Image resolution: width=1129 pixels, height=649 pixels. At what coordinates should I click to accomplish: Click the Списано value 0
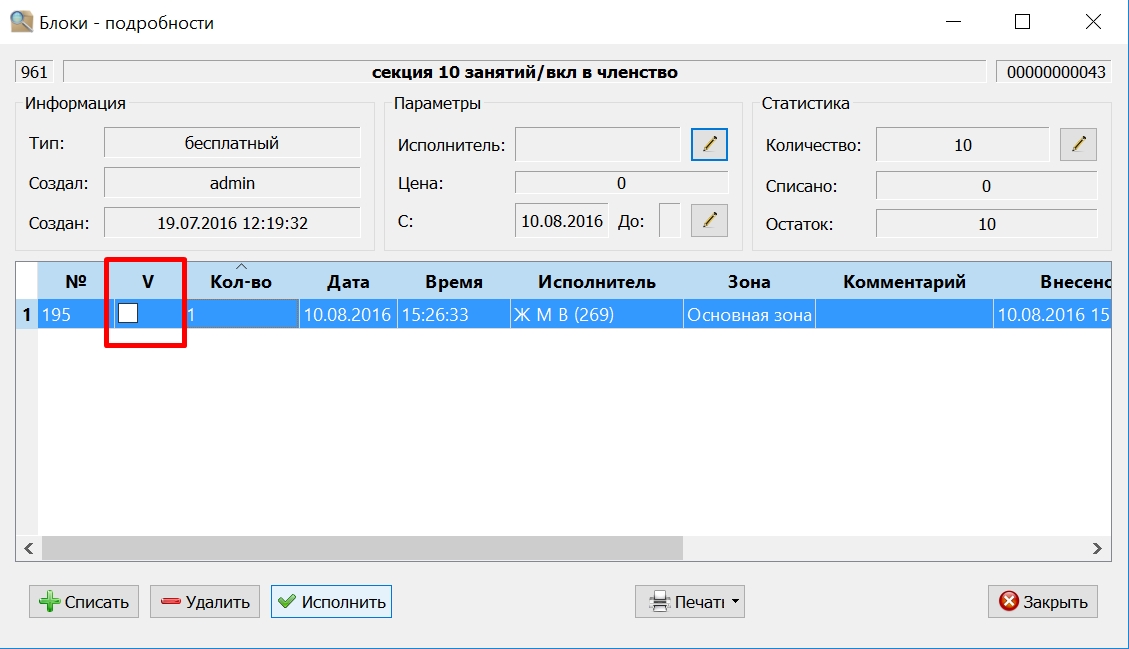click(986, 186)
